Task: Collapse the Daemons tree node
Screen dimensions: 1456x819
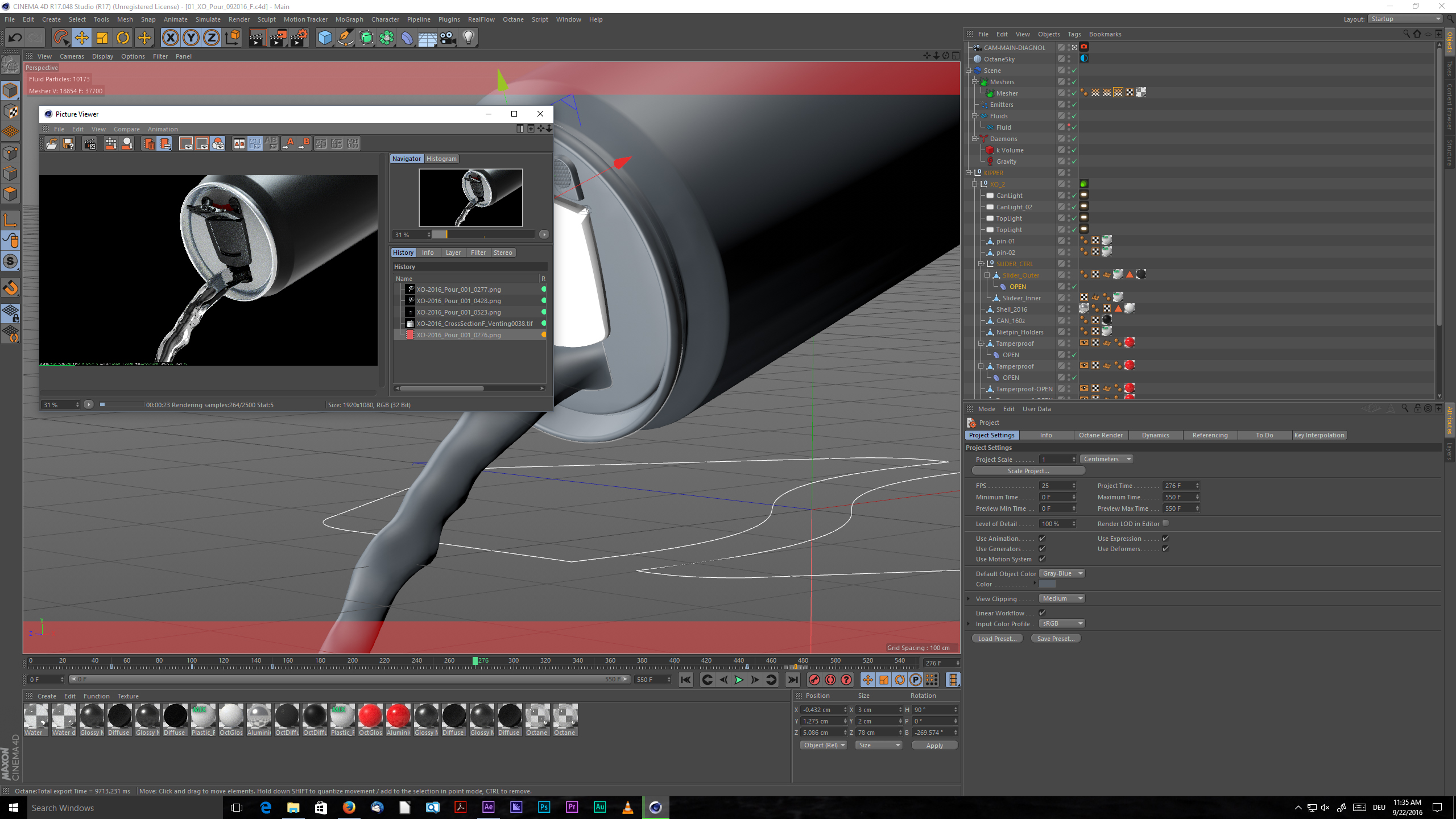Action: click(x=974, y=139)
